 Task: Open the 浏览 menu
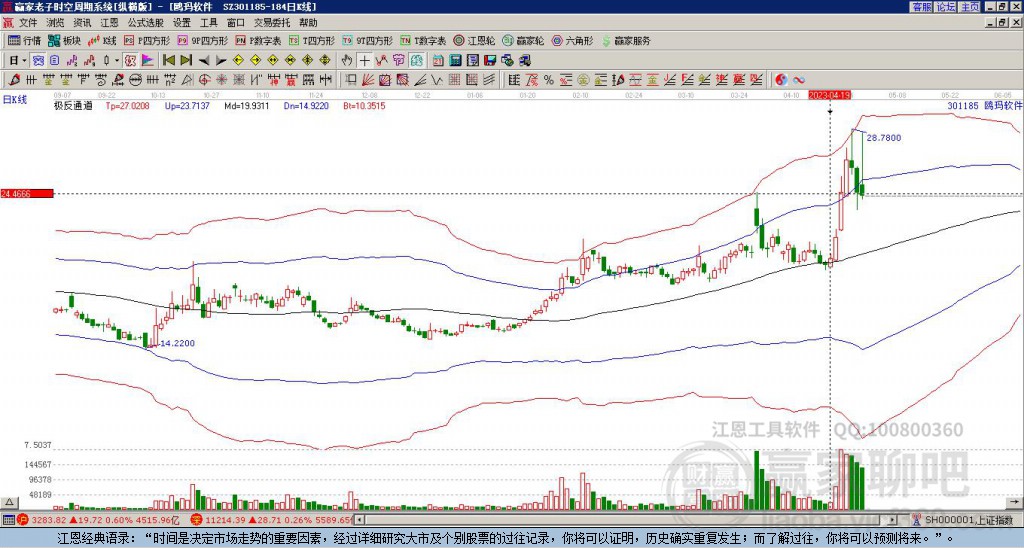[x=55, y=23]
